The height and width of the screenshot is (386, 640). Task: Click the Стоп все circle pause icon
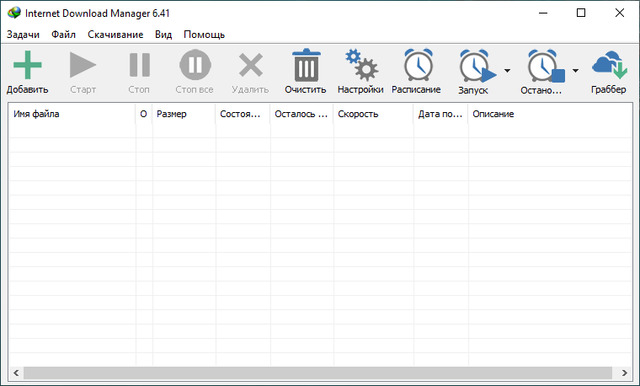pos(195,65)
